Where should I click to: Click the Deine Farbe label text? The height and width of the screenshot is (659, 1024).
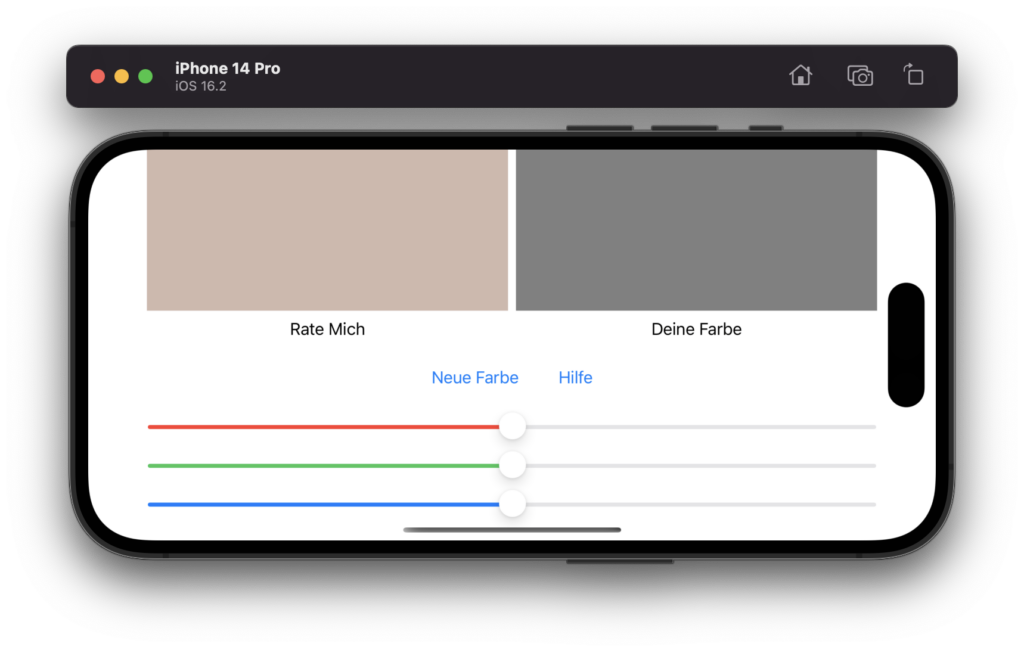click(x=696, y=329)
